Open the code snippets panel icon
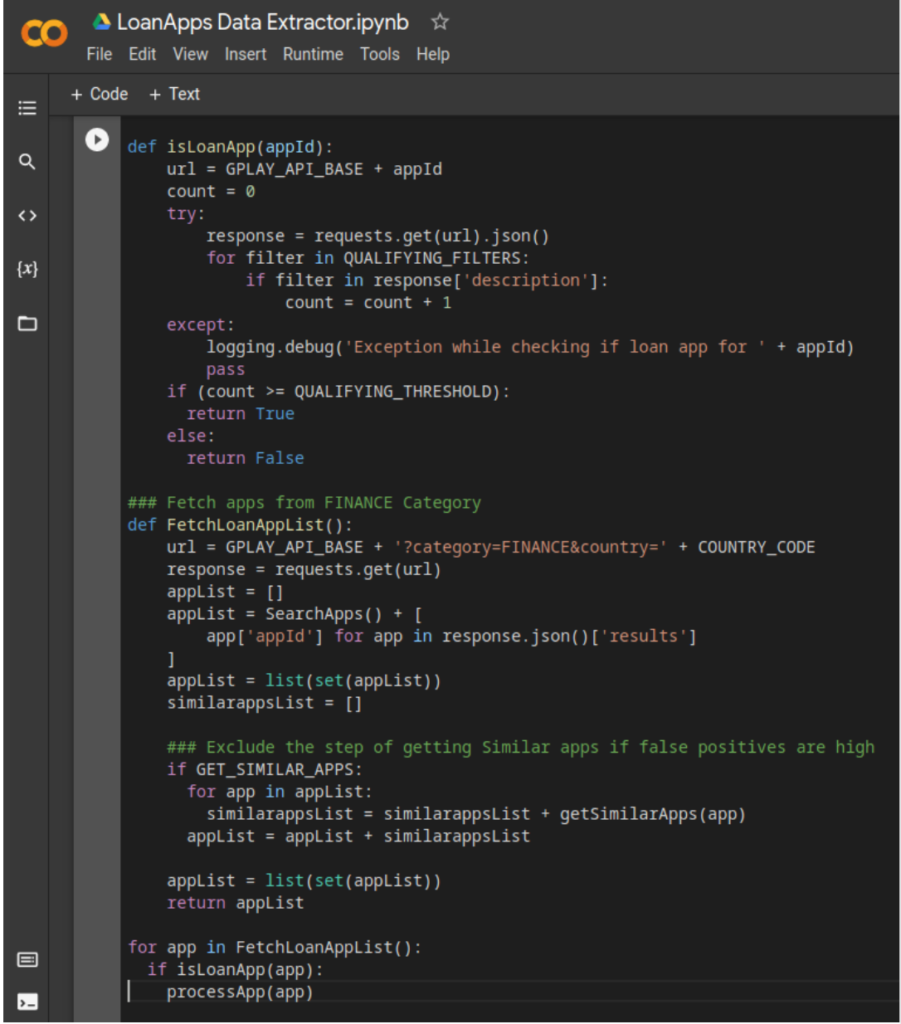The image size is (901, 1024). point(27,216)
